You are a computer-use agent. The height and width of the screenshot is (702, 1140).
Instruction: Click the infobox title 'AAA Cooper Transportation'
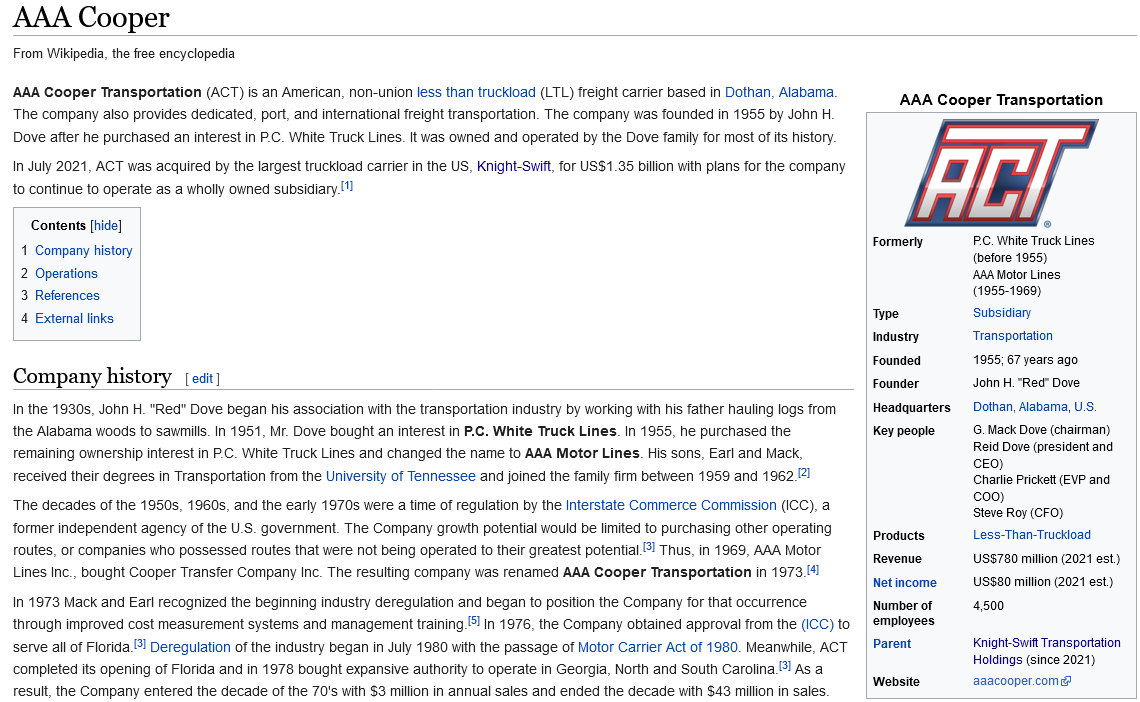pos(1001,100)
